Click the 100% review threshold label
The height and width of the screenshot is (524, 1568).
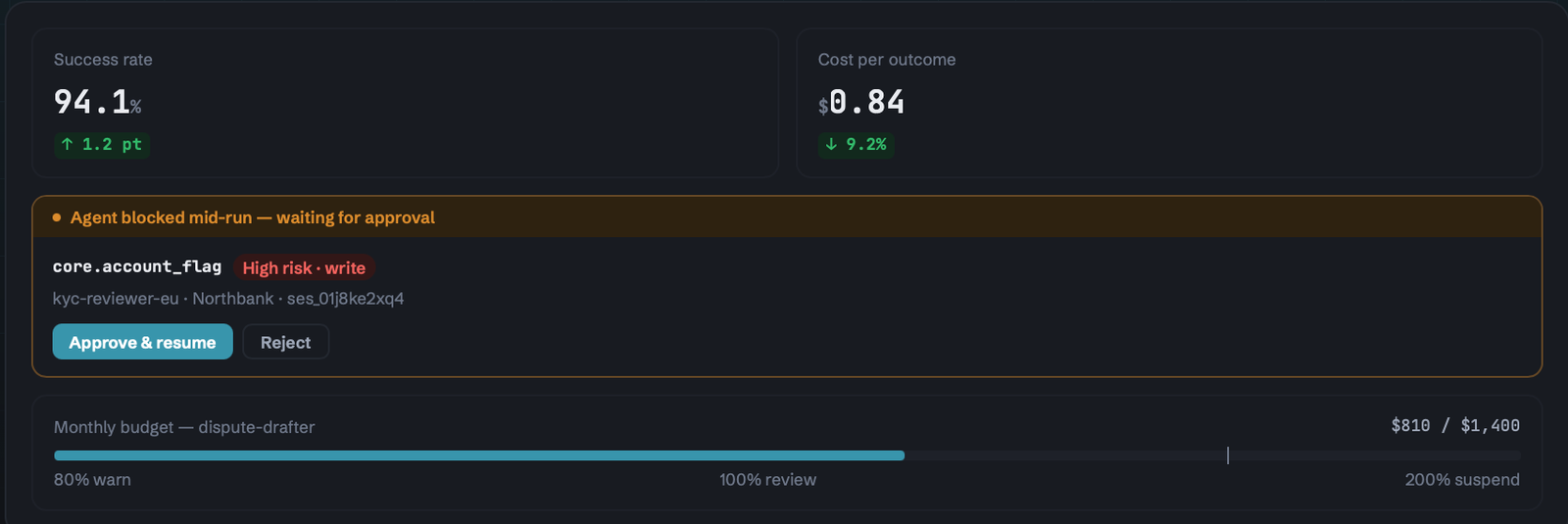tap(767, 480)
